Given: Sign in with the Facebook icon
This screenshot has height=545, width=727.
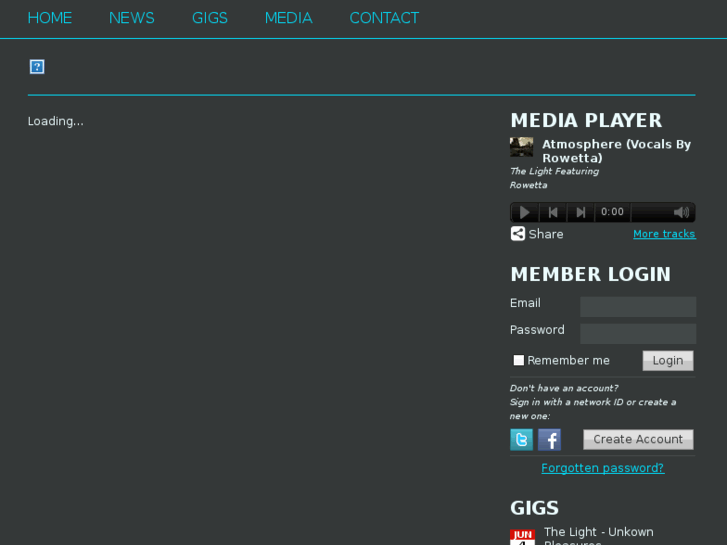Looking at the screenshot, I should 549,439.
